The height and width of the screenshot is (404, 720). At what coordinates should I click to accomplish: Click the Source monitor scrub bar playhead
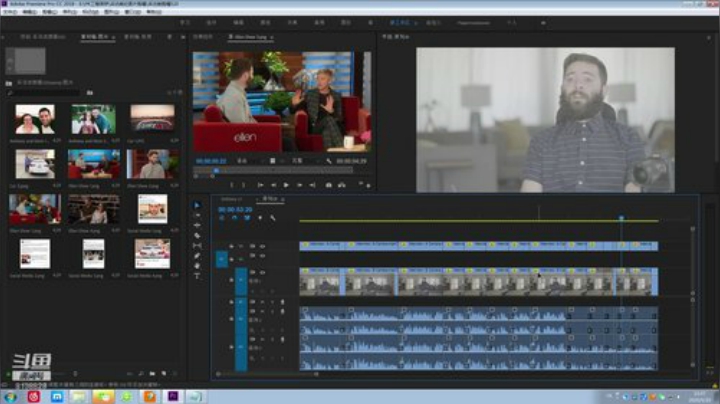(216, 170)
